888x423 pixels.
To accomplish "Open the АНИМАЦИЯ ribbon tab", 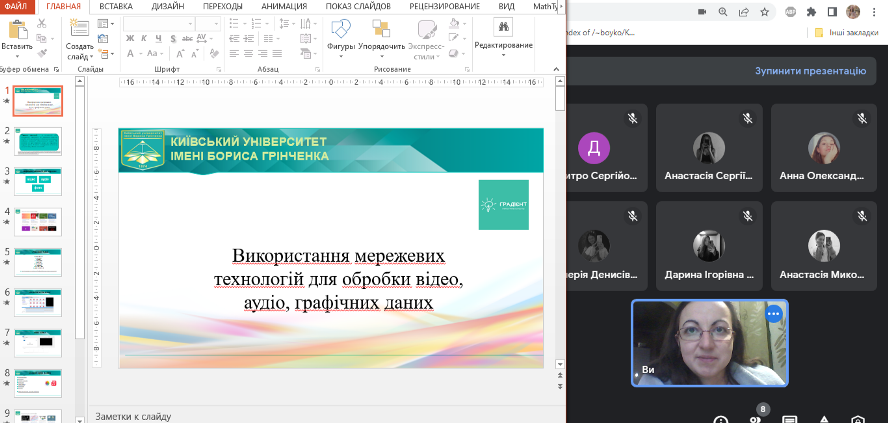I will coord(284,6).
